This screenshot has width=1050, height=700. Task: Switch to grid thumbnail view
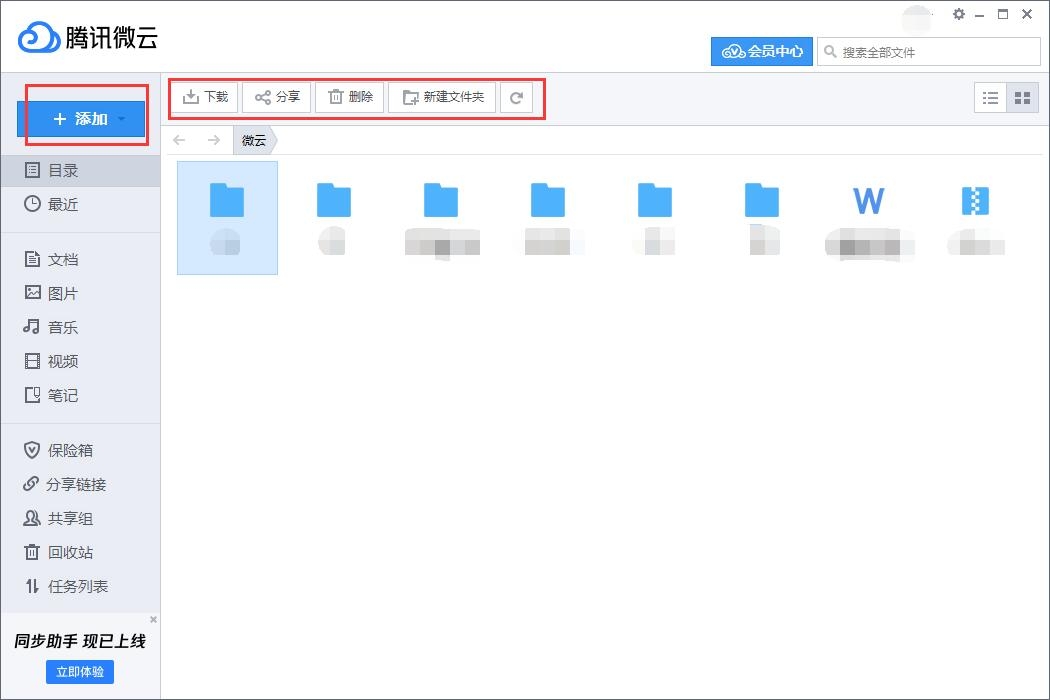click(1023, 98)
